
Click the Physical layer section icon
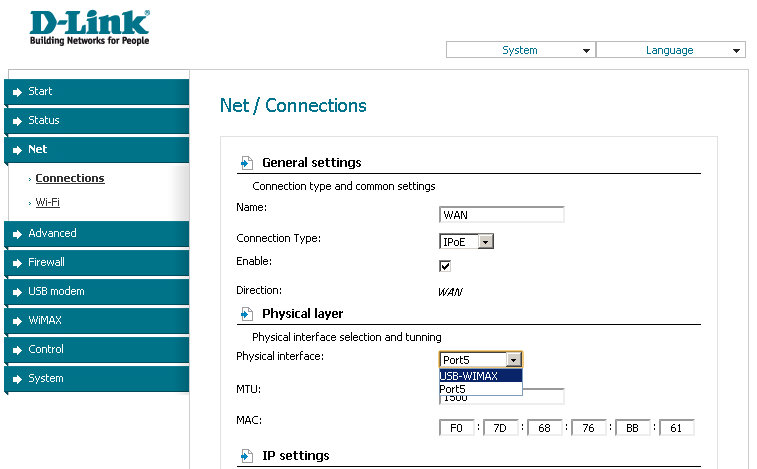pos(246,314)
